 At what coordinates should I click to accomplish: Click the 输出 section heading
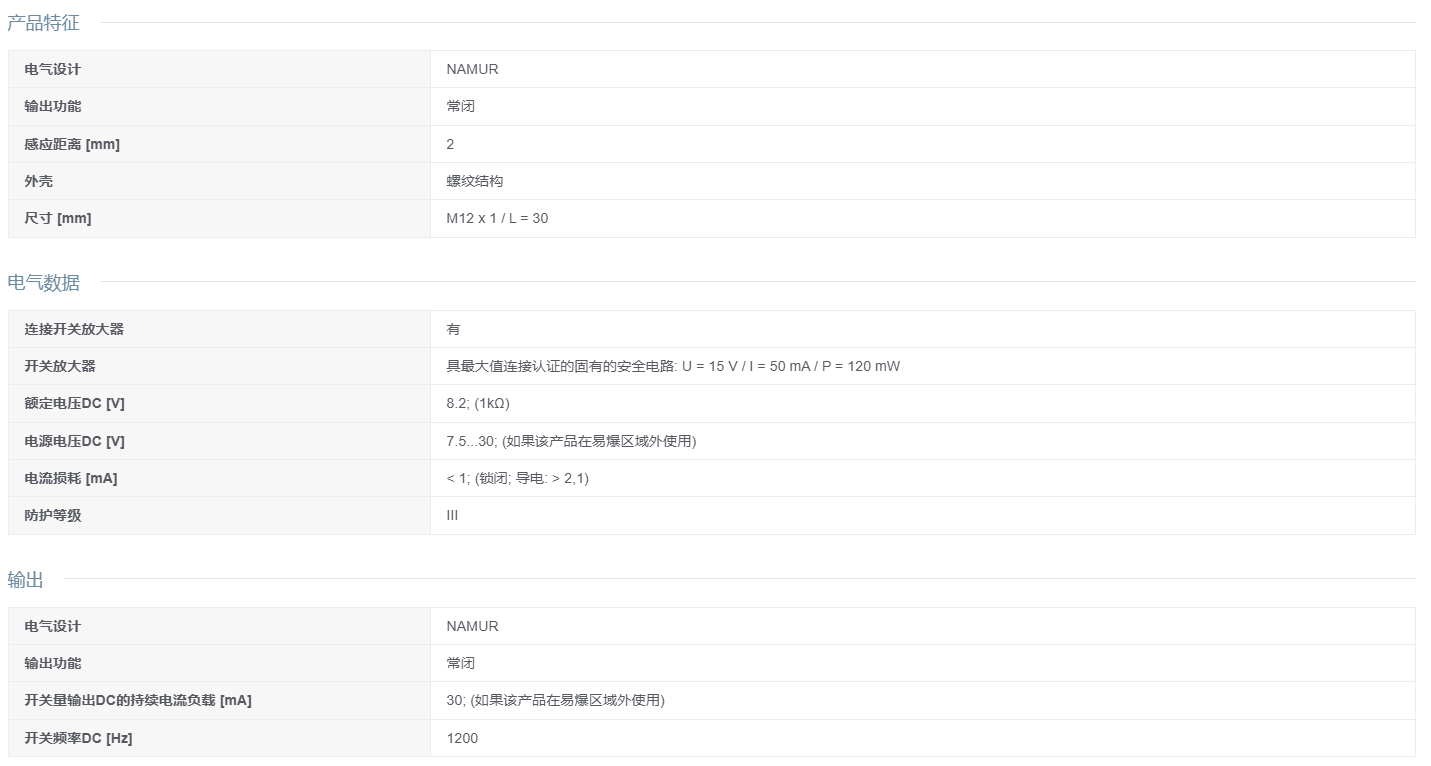pyautogui.click(x=25, y=580)
